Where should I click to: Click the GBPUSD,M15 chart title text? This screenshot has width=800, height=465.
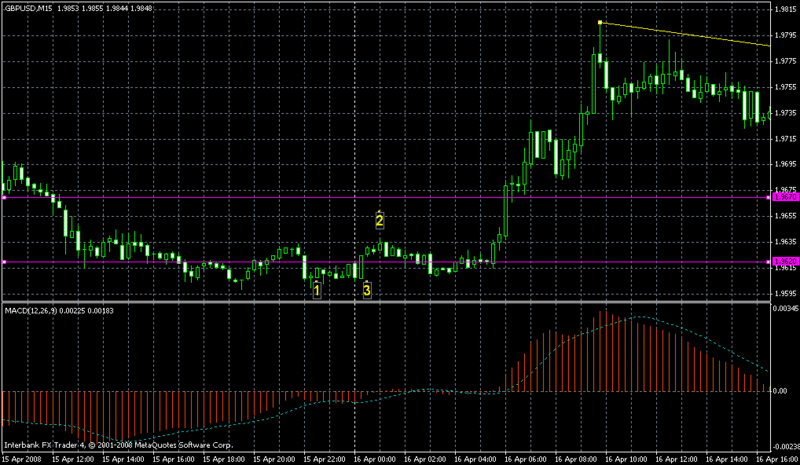coord(29,8)
